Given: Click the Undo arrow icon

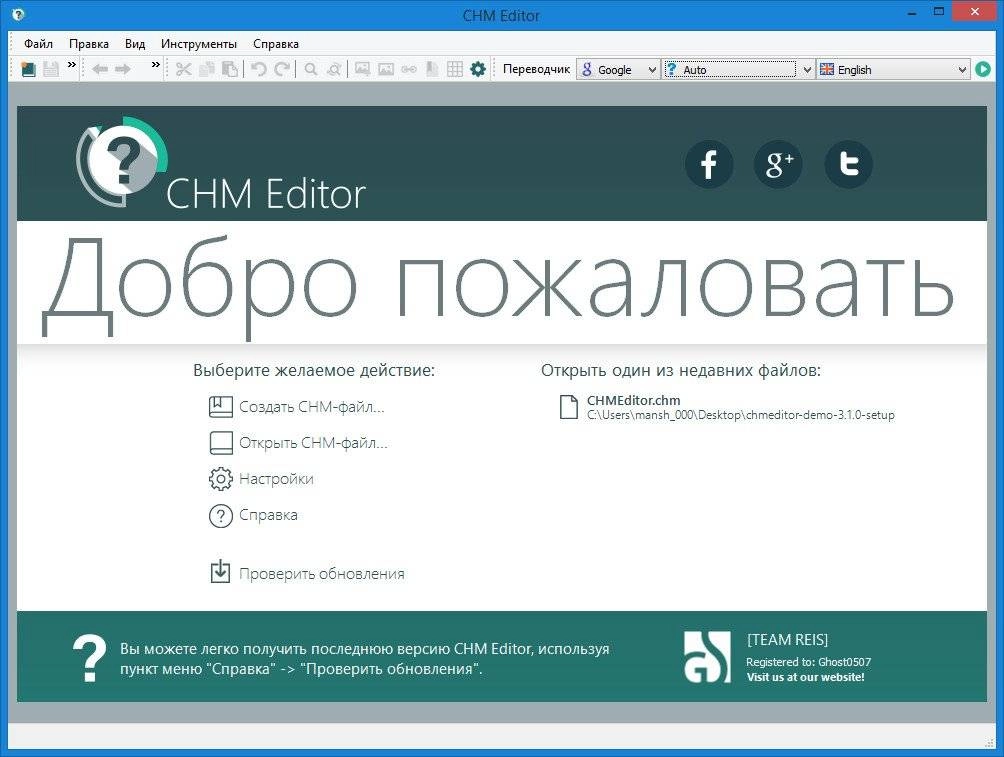Looking at the screenshot, I should point(259,69).
